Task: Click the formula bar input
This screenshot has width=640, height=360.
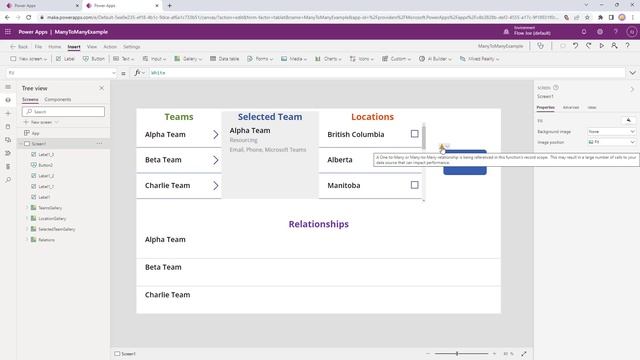Action: 387,73
